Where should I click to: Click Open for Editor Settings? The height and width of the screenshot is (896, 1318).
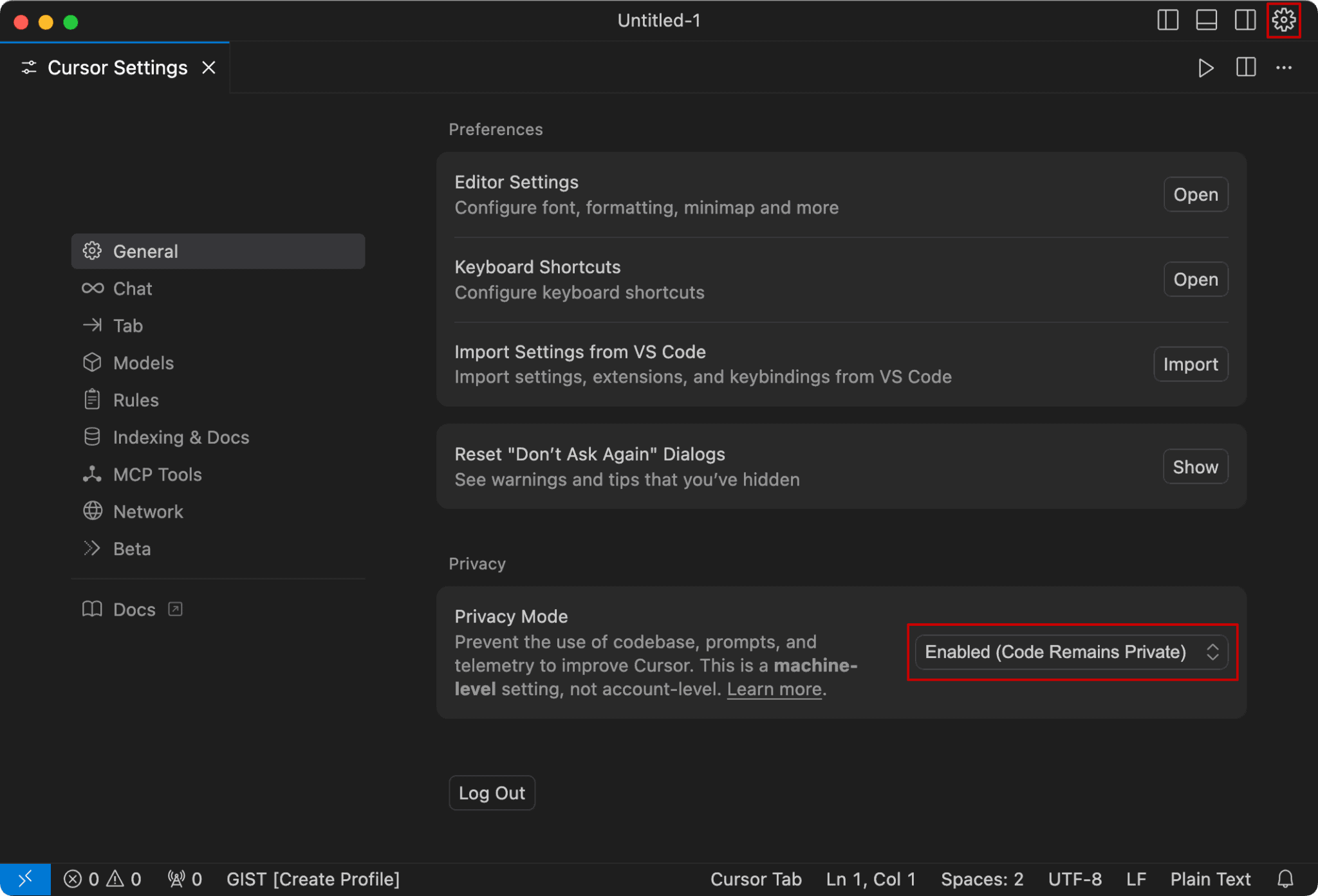pyautogui.click(x=1195, y=194)
